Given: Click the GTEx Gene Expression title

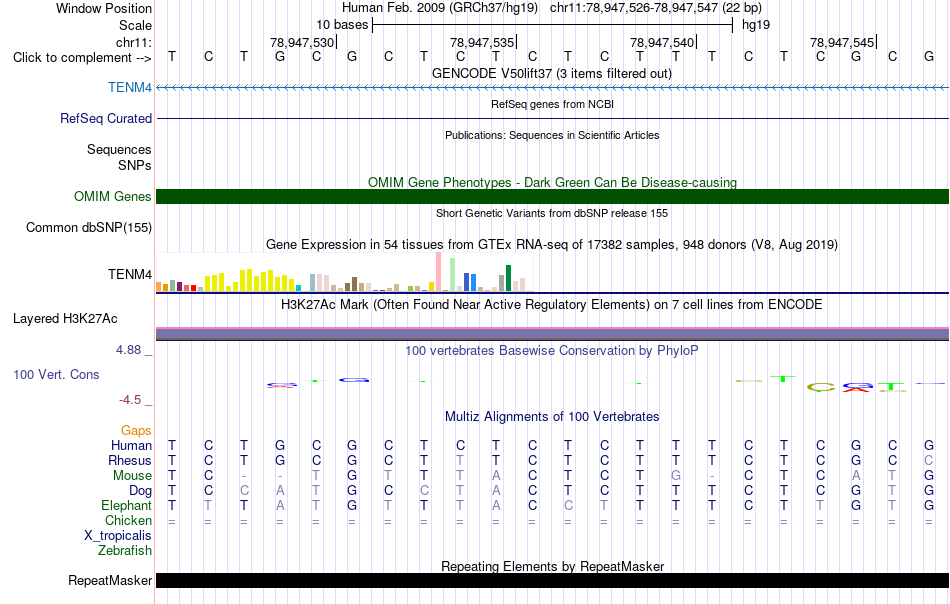Looking at the screenshot, I should click(x=552, y=244).
